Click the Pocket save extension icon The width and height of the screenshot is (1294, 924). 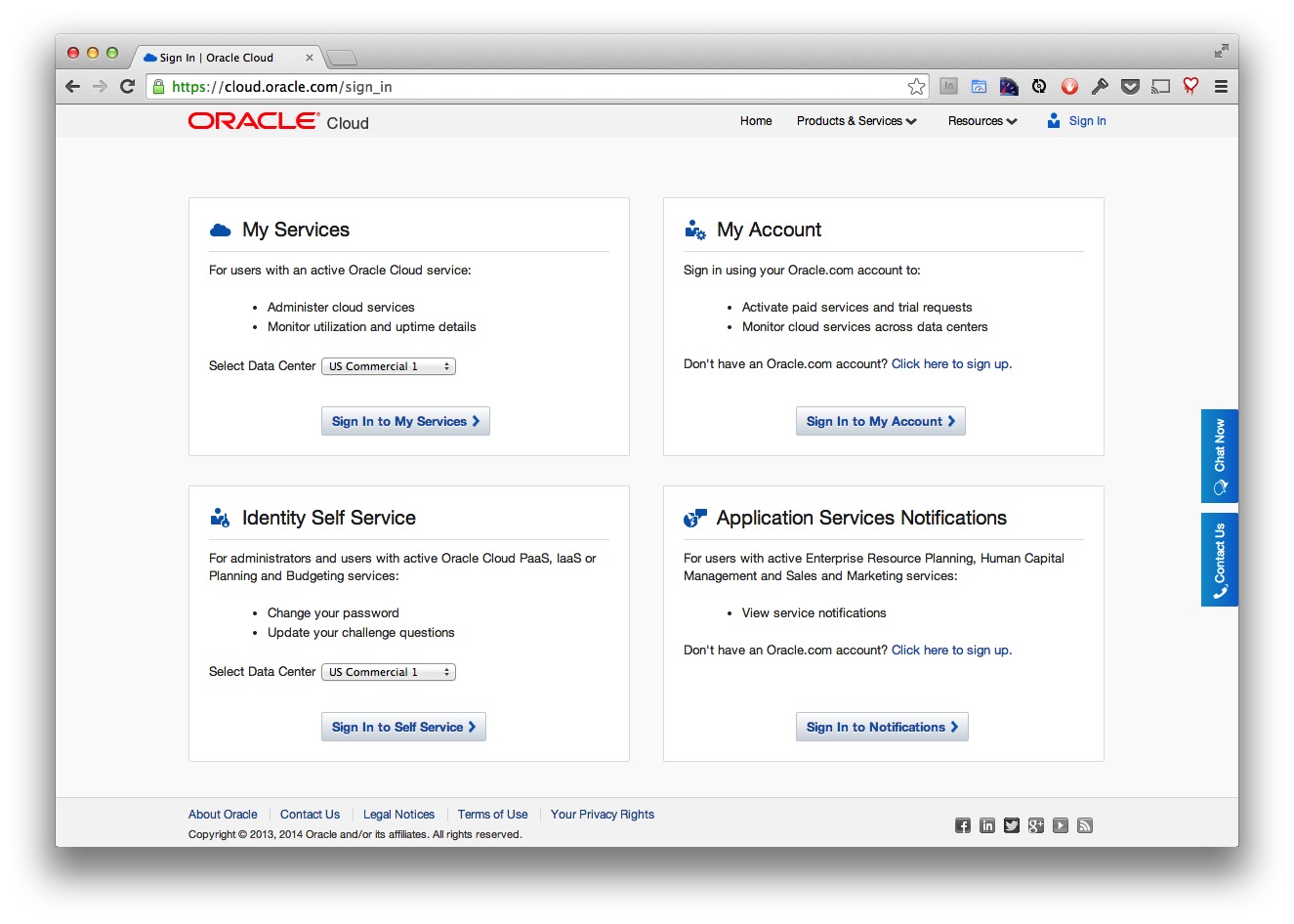[1130, 86]
